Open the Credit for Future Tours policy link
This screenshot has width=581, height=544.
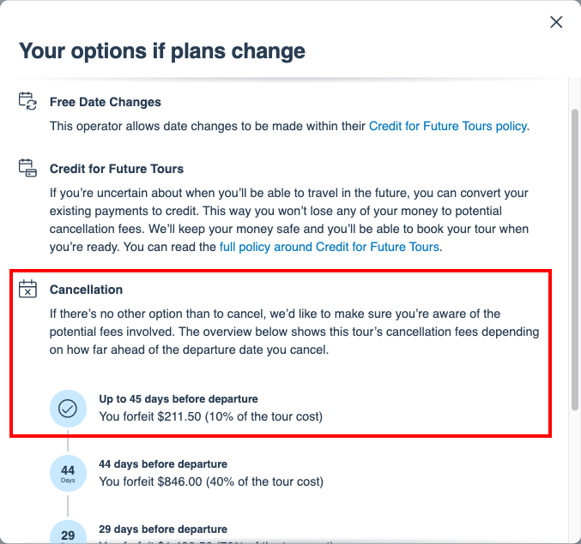point(448,126)
